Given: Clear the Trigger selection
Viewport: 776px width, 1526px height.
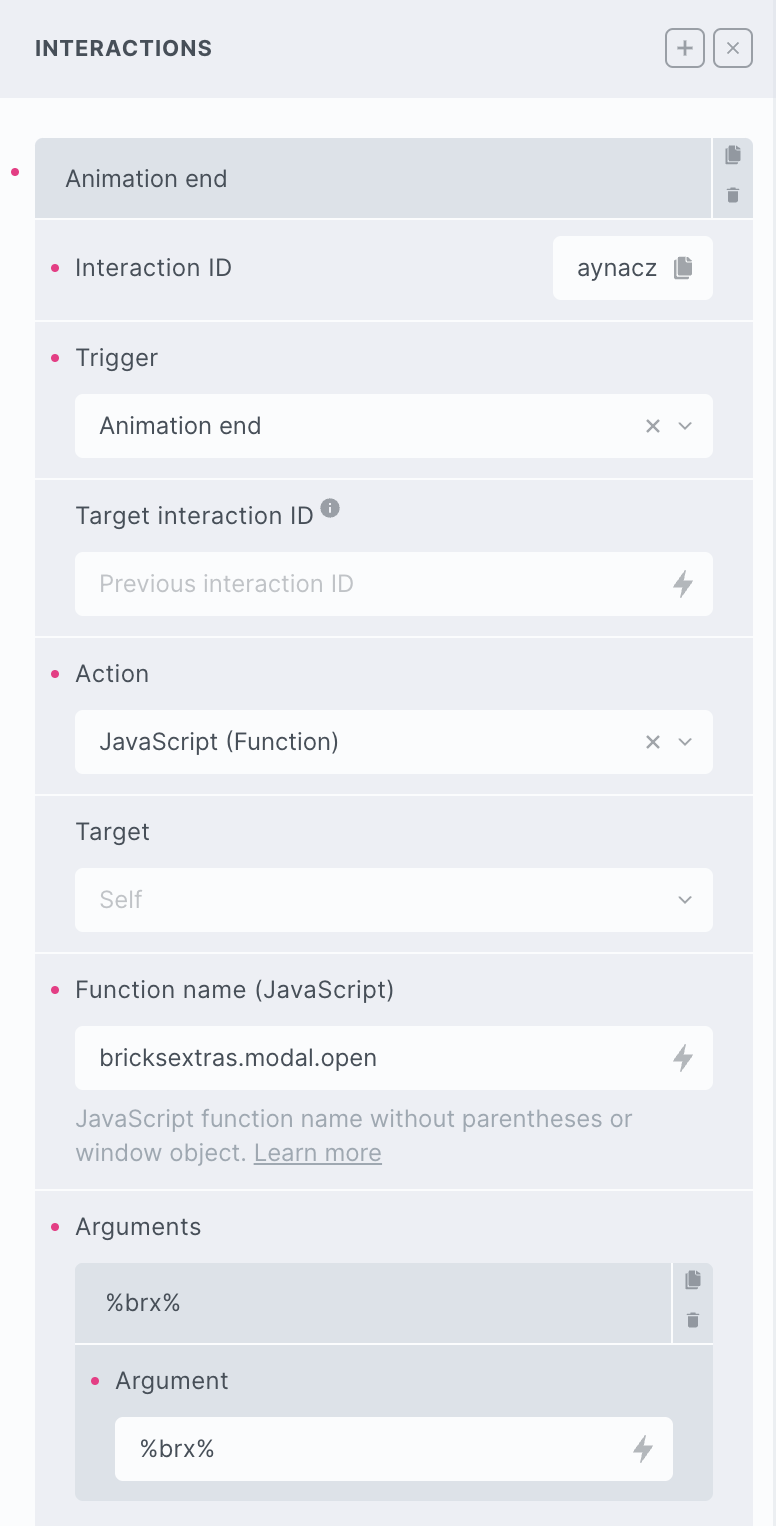Looking at the screenshot, I should click(x=653, y=426).
